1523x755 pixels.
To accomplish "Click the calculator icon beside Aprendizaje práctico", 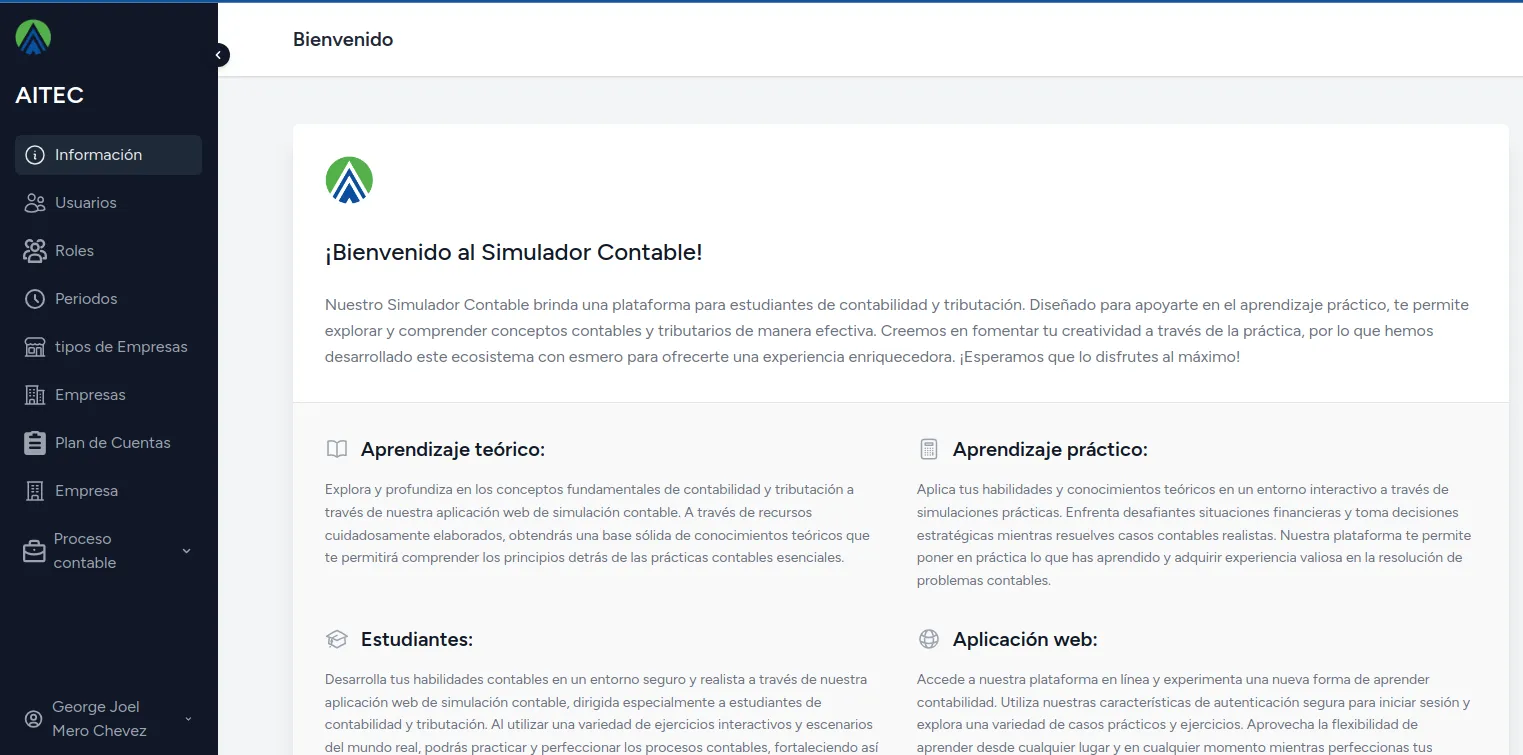I will [x=929, y=450].
